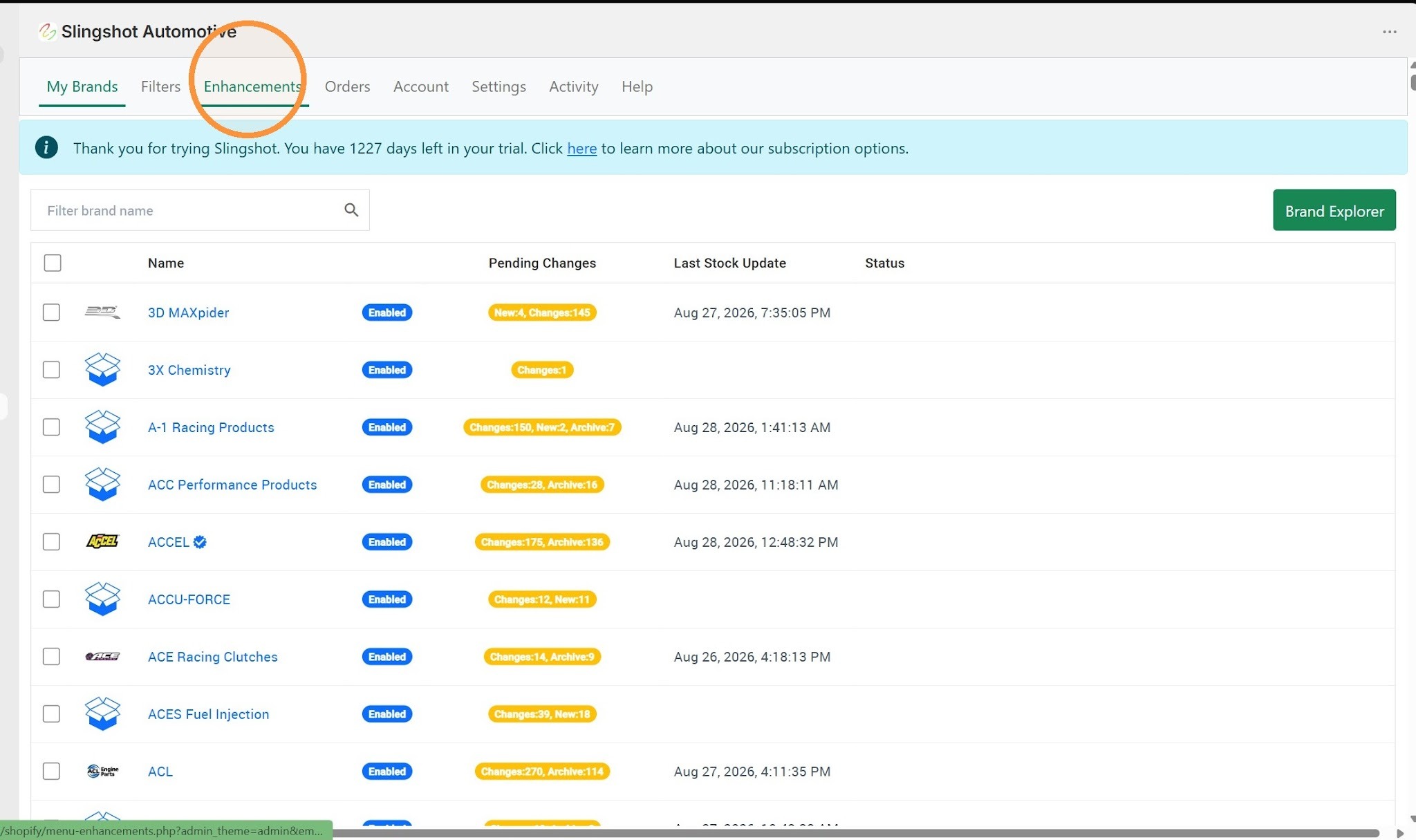This screenshot has height=840, width=1416.
Task: Check the 3D MAXpider row checkbox
Action: tap(51, 312)
